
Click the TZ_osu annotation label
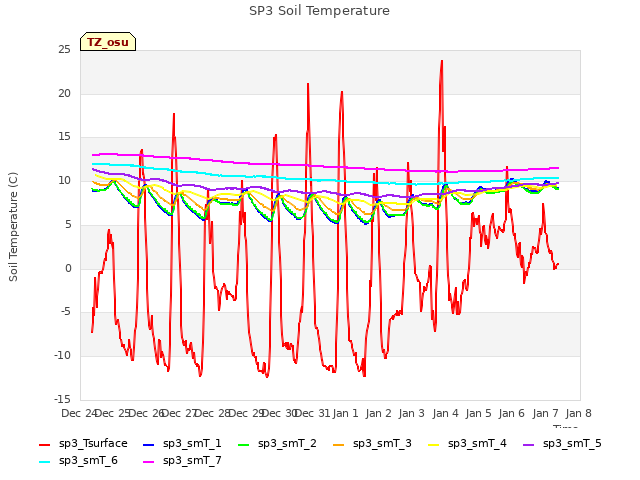[x=108, y=42]
